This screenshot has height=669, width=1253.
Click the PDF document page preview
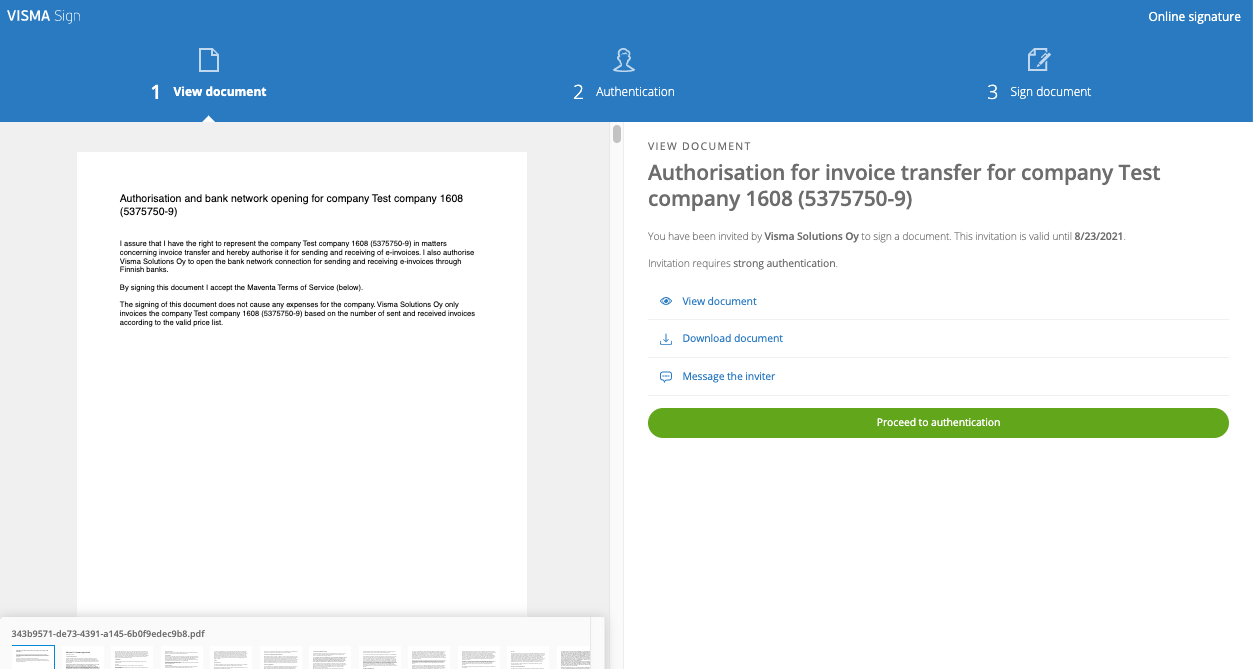[301, 380]
